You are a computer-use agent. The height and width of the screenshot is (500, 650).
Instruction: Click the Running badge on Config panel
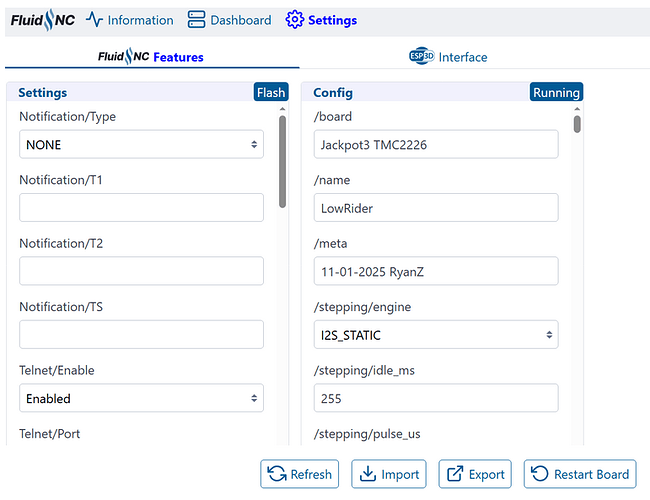[x=556, y=92]
